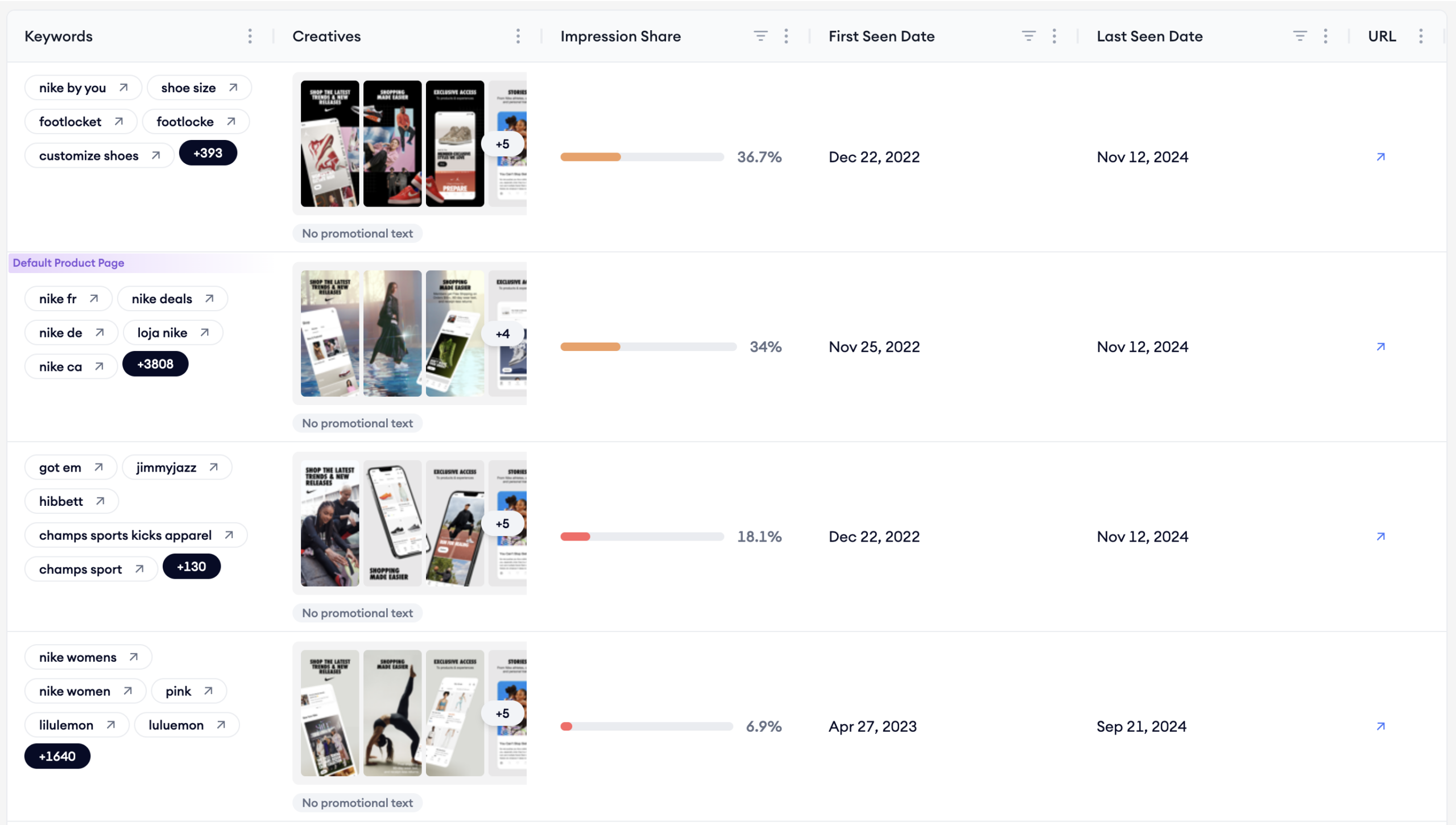
Task: Open Keywords column options menu
Action: (x=250, y=36)
